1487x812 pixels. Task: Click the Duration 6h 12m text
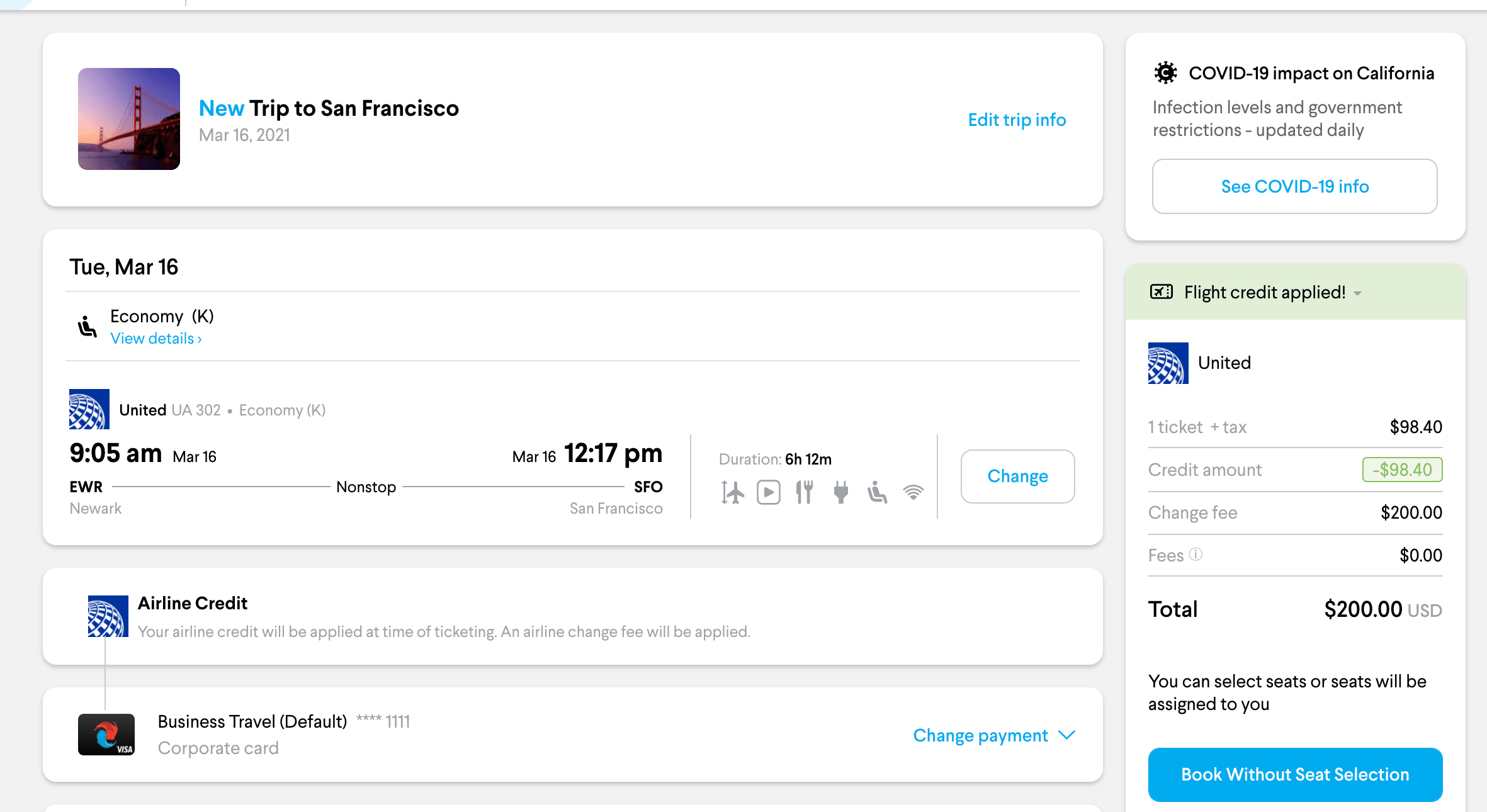pyautogui.click(x=775, y=460)
